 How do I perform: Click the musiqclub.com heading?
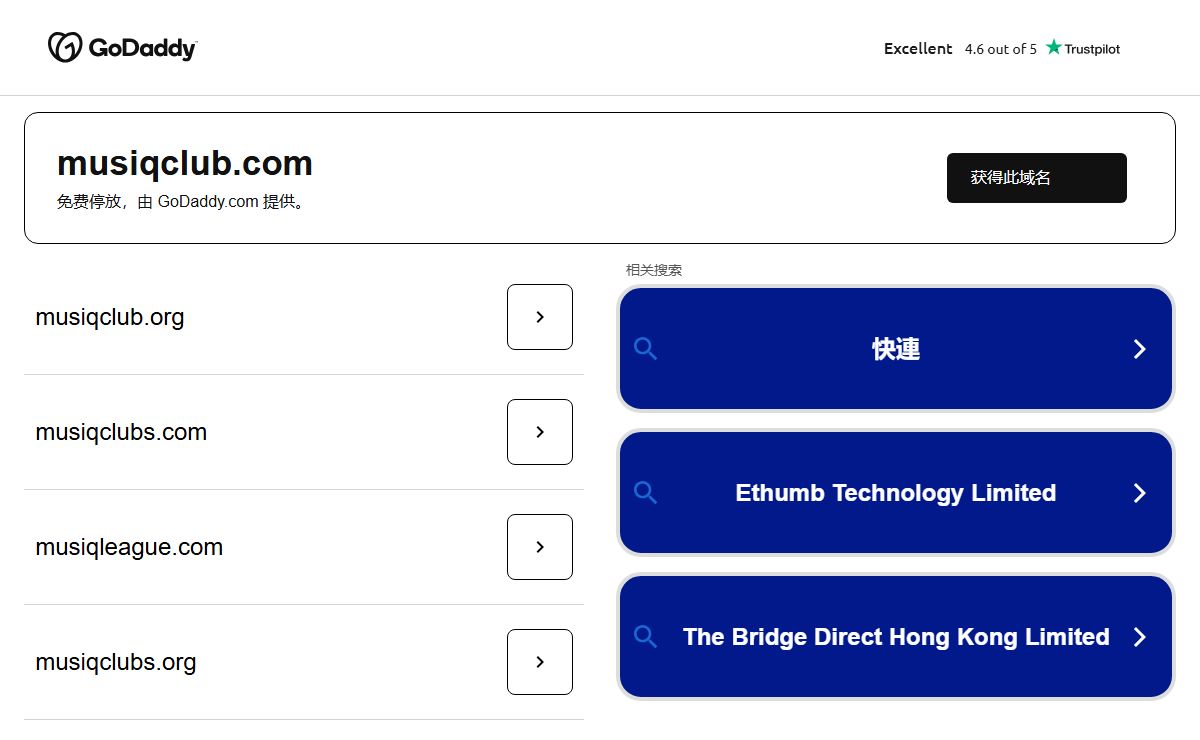[x=185, y=163]
